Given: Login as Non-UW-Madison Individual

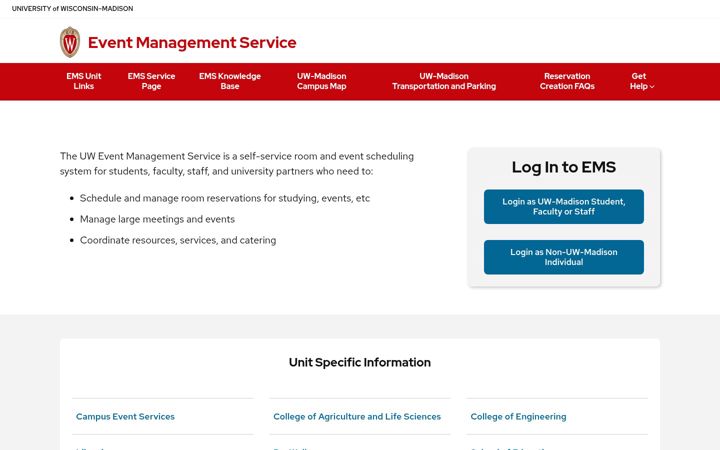Looking at the screenshot, I should [x=564, y=257].
